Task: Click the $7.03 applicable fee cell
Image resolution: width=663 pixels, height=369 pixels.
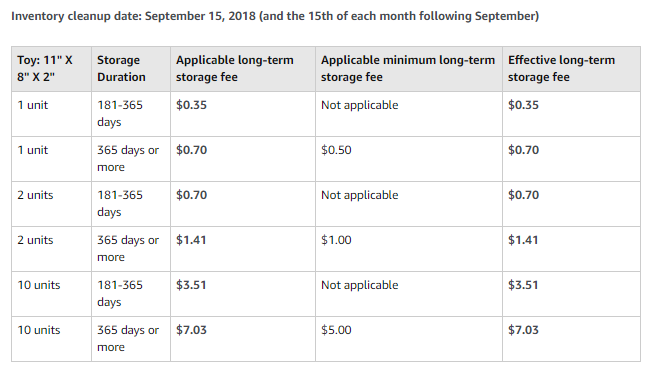Action: [x=243, y=339]
